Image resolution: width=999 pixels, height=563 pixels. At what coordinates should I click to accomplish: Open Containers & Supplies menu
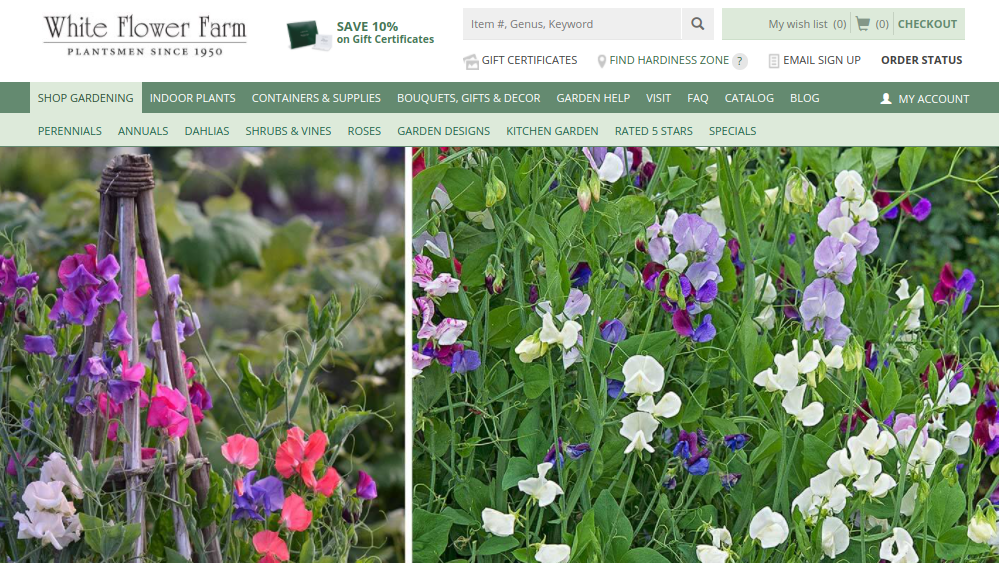pos(316,98)
